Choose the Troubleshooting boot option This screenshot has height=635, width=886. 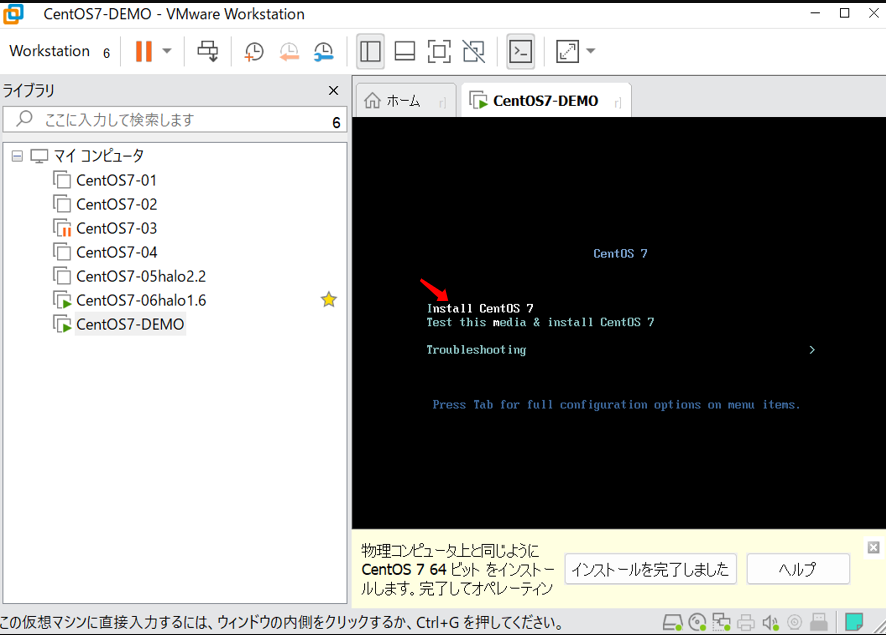coord(476,350)
